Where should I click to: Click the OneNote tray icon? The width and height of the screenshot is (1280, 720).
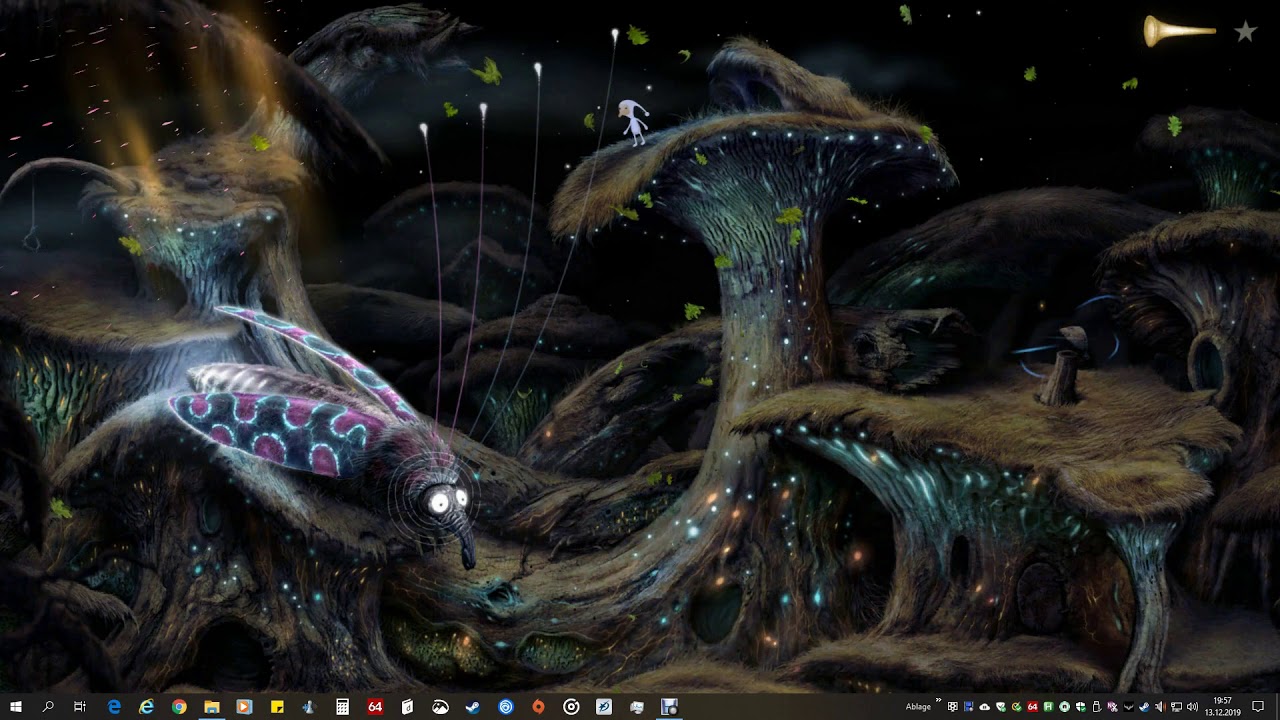1112,707
